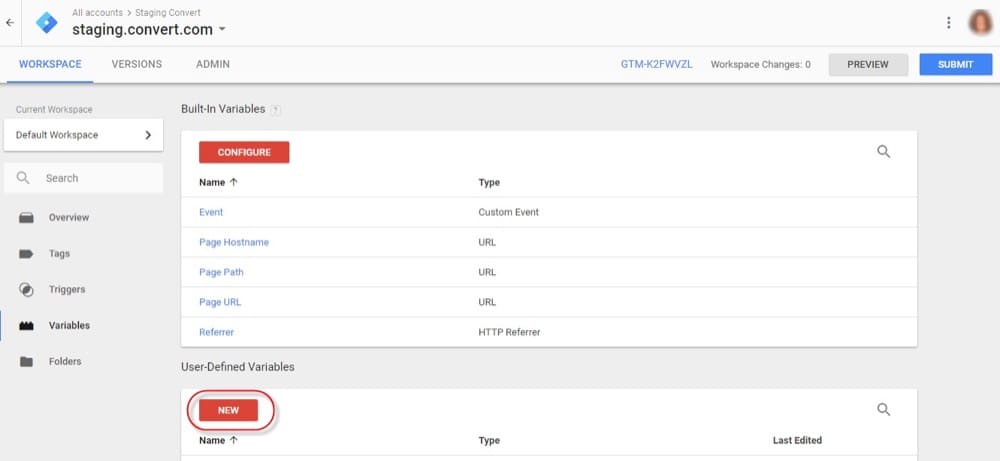
Task: Create a New user-defined variable
Action: click(x=228, y=410)
